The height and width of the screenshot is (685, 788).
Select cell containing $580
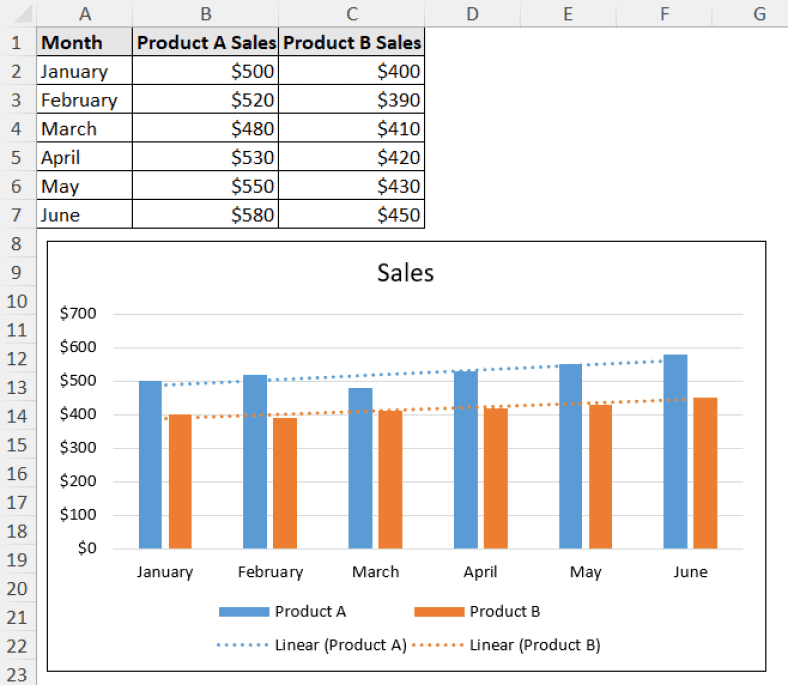[x=205, y=215]
